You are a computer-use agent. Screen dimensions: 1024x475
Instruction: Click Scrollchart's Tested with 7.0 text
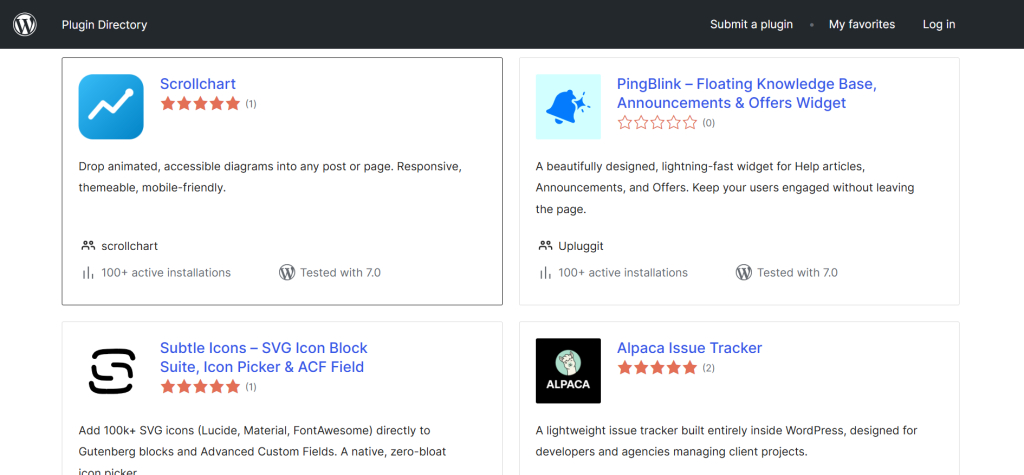340,272
